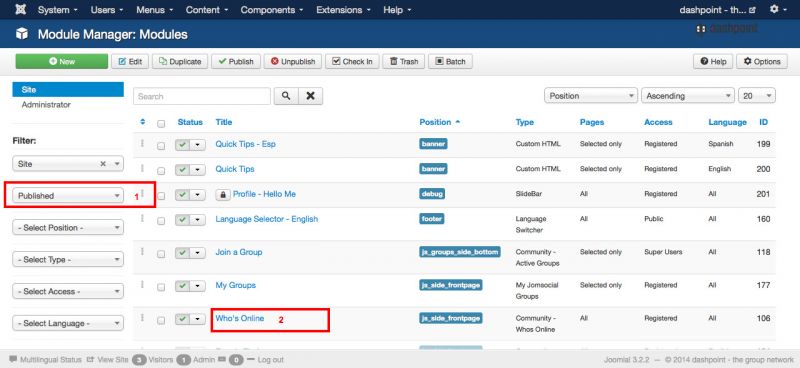Open the settings gear menu
800x368 pixels.
point(778,10)
